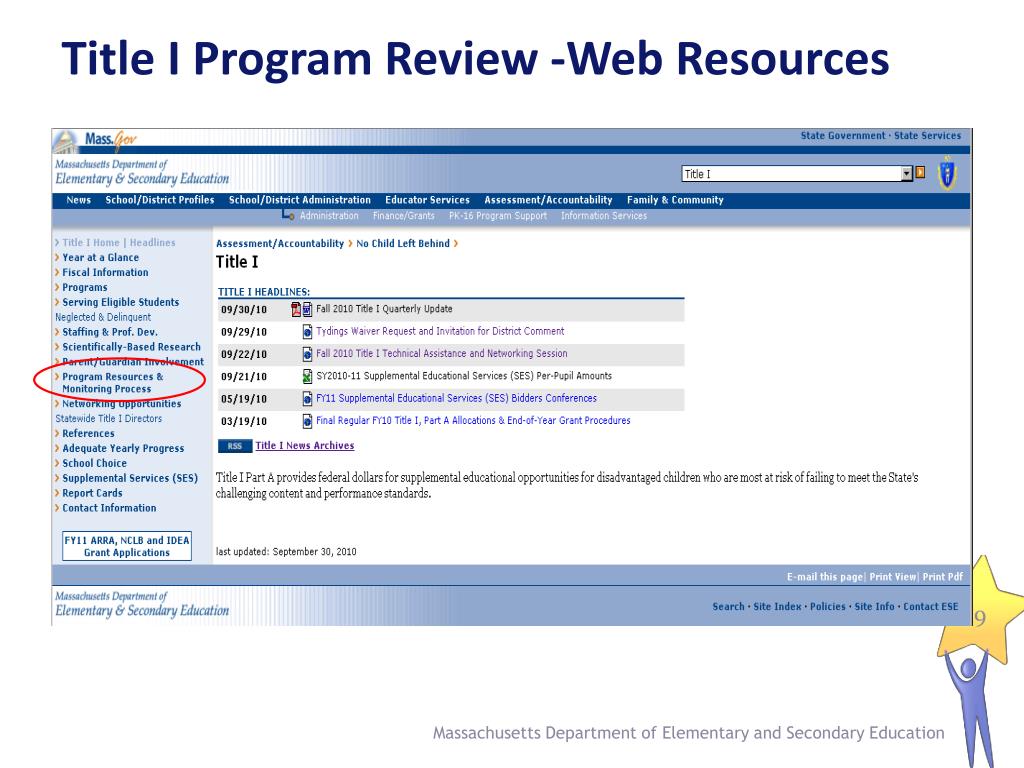Click the document icon beside Final Regular FY10 Allocations
The image size is (1024, 768).
click(x=307, y=421)
